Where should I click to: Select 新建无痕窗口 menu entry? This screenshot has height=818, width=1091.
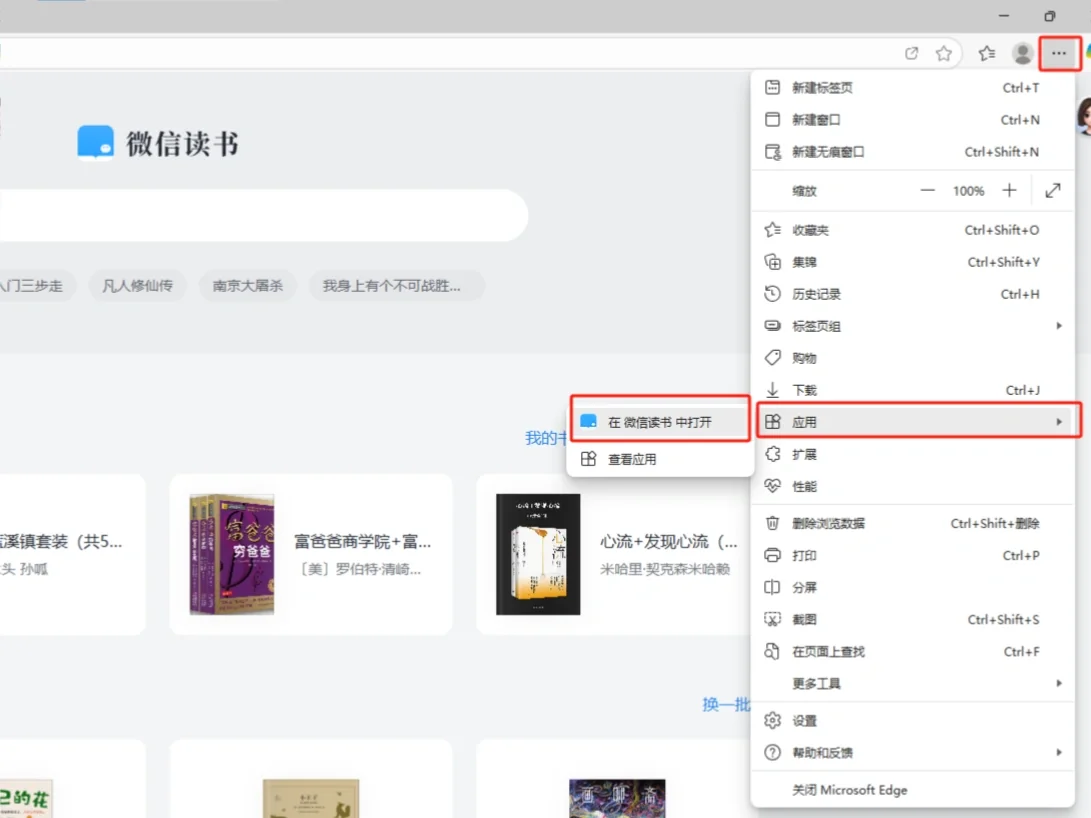click(913, 152)
